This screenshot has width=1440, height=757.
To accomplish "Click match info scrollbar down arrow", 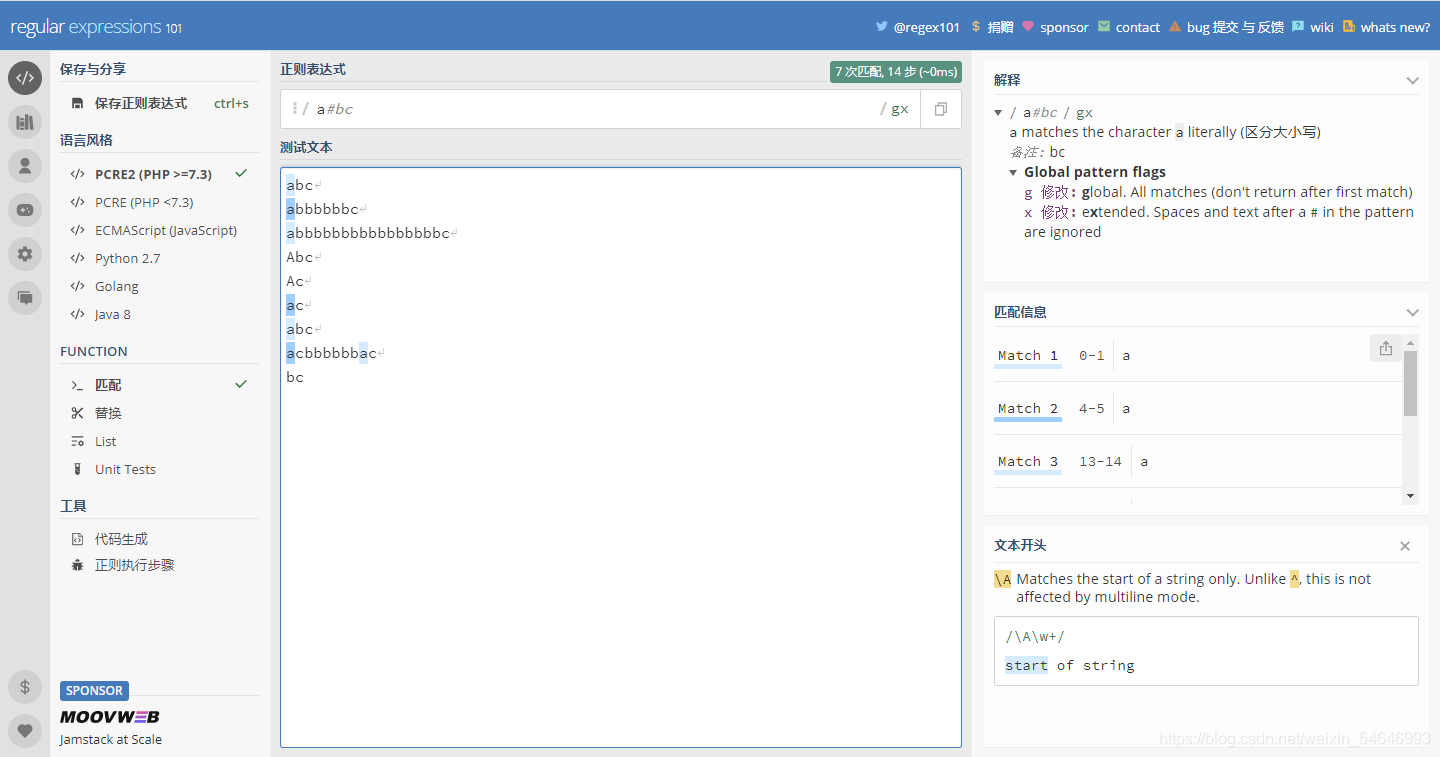I will (1410, 496).
